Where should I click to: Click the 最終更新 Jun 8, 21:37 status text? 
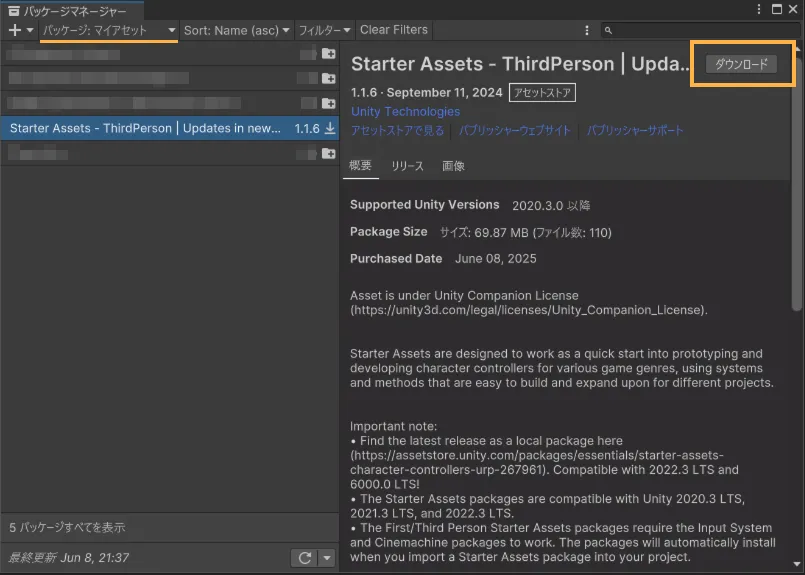[x=69, y=558]
